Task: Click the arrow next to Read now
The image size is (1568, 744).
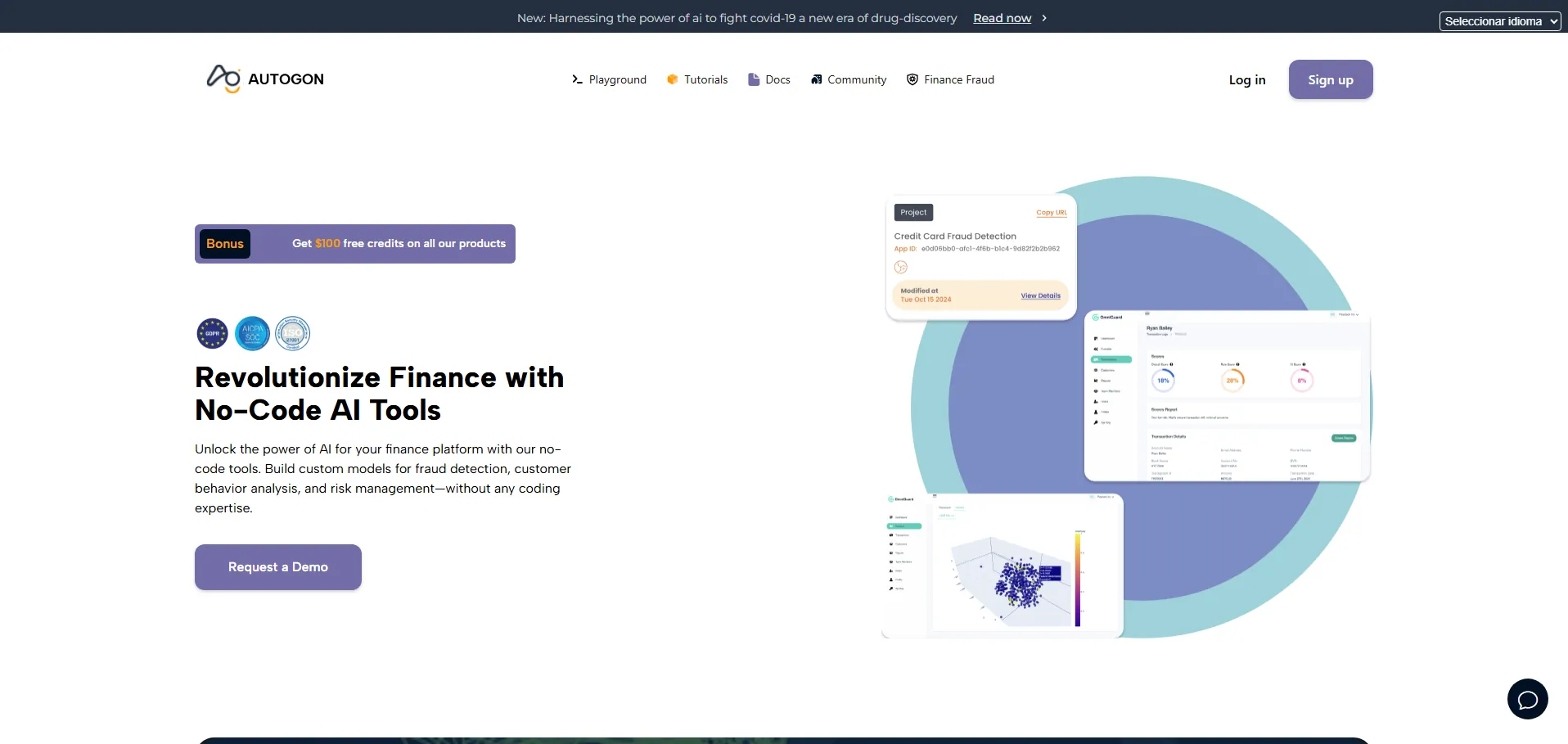Action: (1044, 18)
